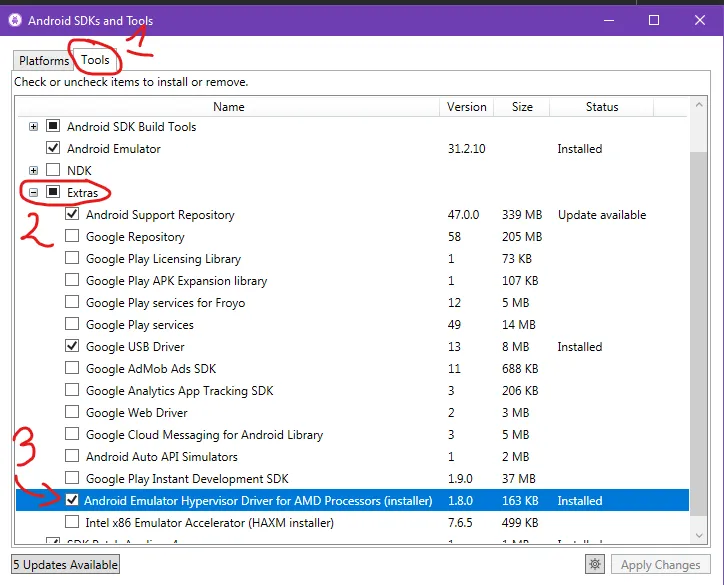Uncheck the Android Emulator checkbox
Image resolution: width=724 pixels, height=585 pixels.
point(53,148)
